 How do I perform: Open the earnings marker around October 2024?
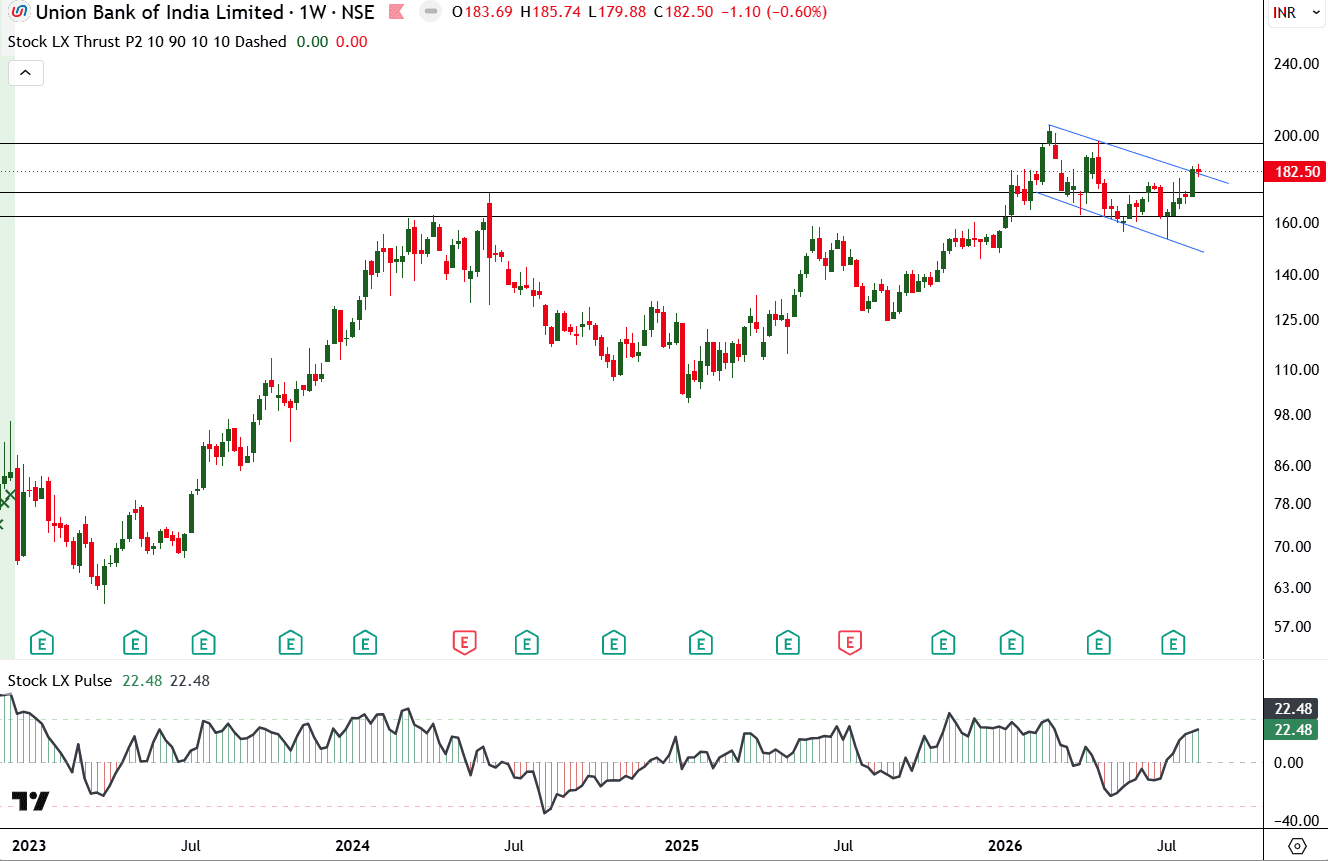[x=613, y=642]
